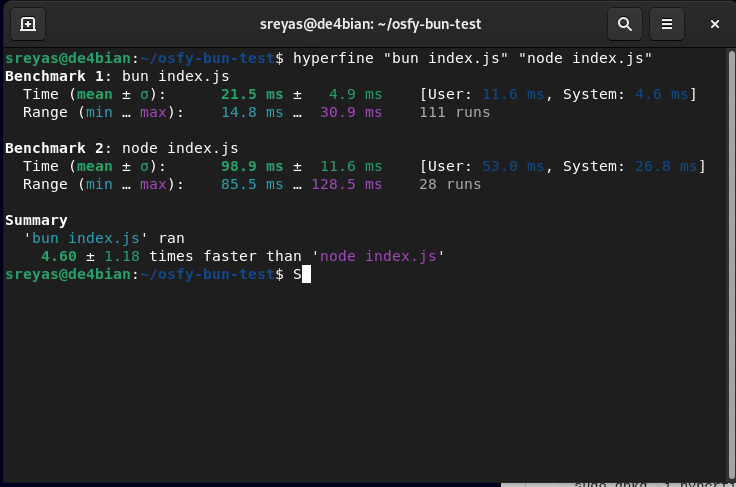Click the User time 11.6 ms
736x487 pixels.
coord(513,94)
